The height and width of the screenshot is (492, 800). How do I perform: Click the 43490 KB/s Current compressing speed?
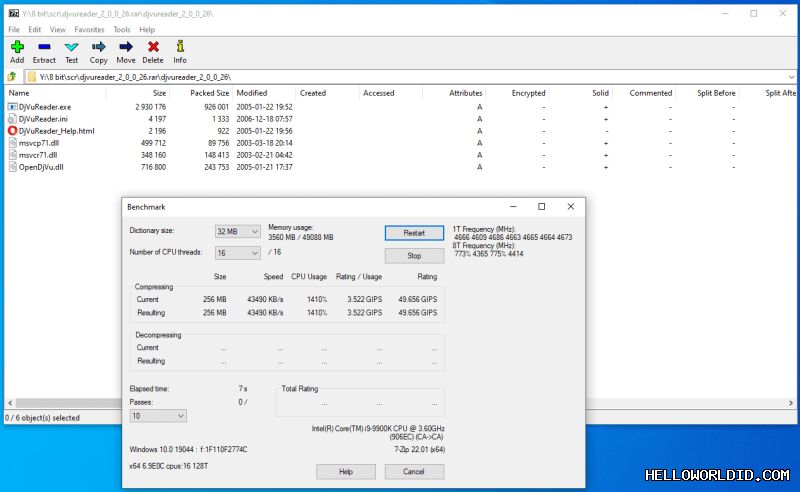click(x=265, y=300)
